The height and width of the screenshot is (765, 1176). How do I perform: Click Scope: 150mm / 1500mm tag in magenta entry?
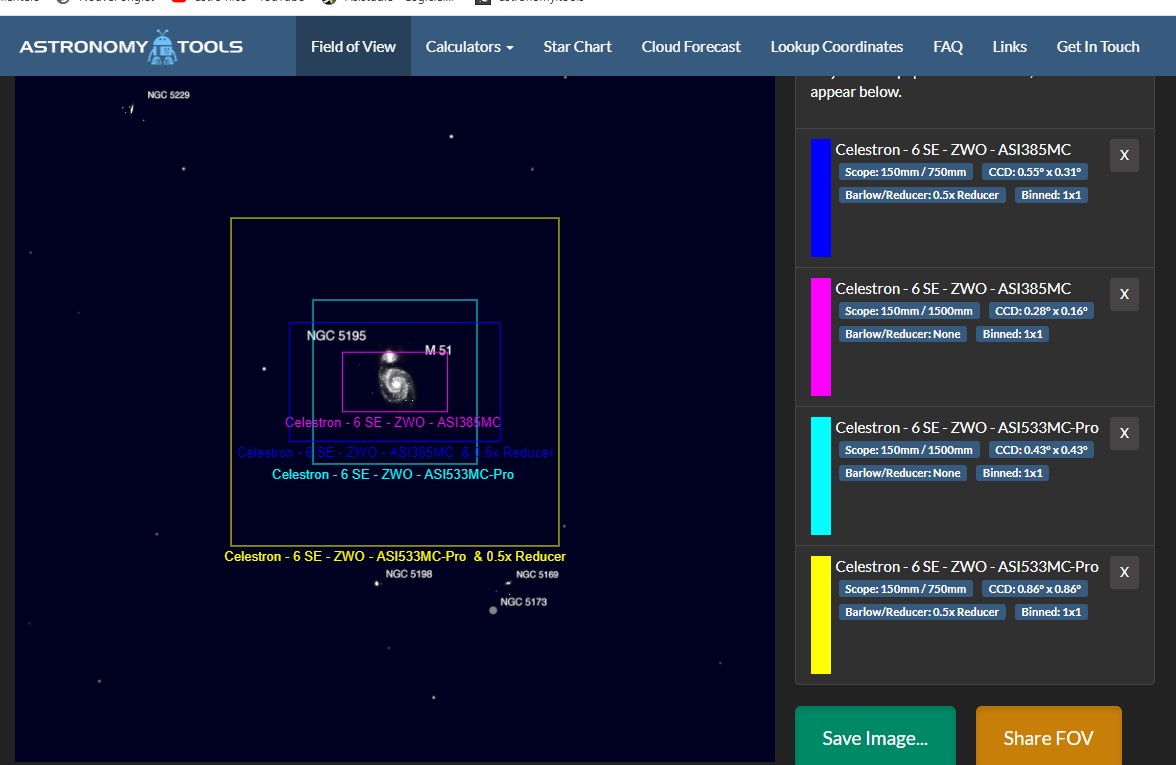tap(908, 310)
